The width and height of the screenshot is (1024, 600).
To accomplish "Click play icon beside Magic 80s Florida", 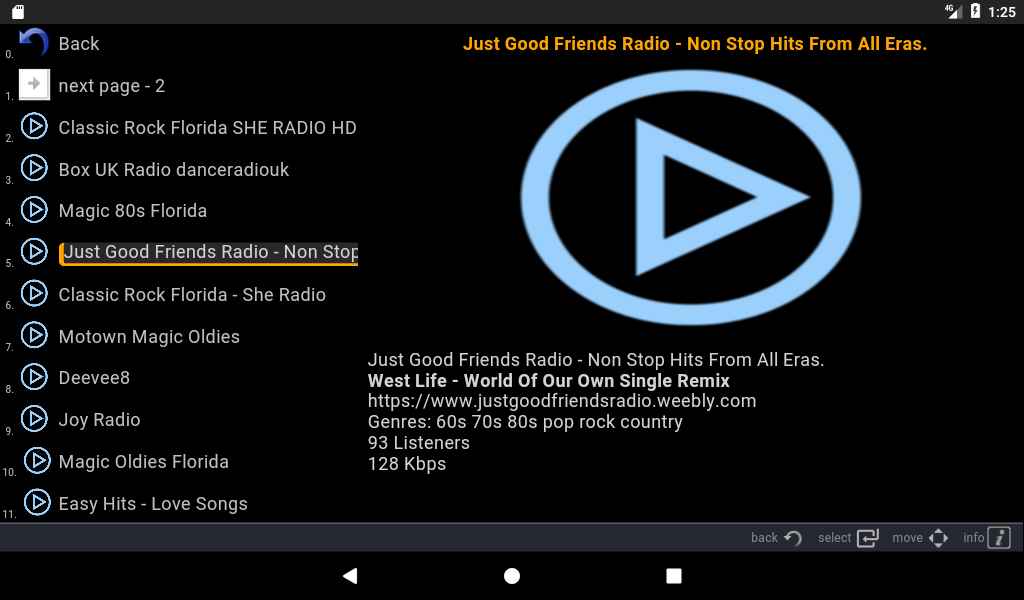I will click(34, 210).
